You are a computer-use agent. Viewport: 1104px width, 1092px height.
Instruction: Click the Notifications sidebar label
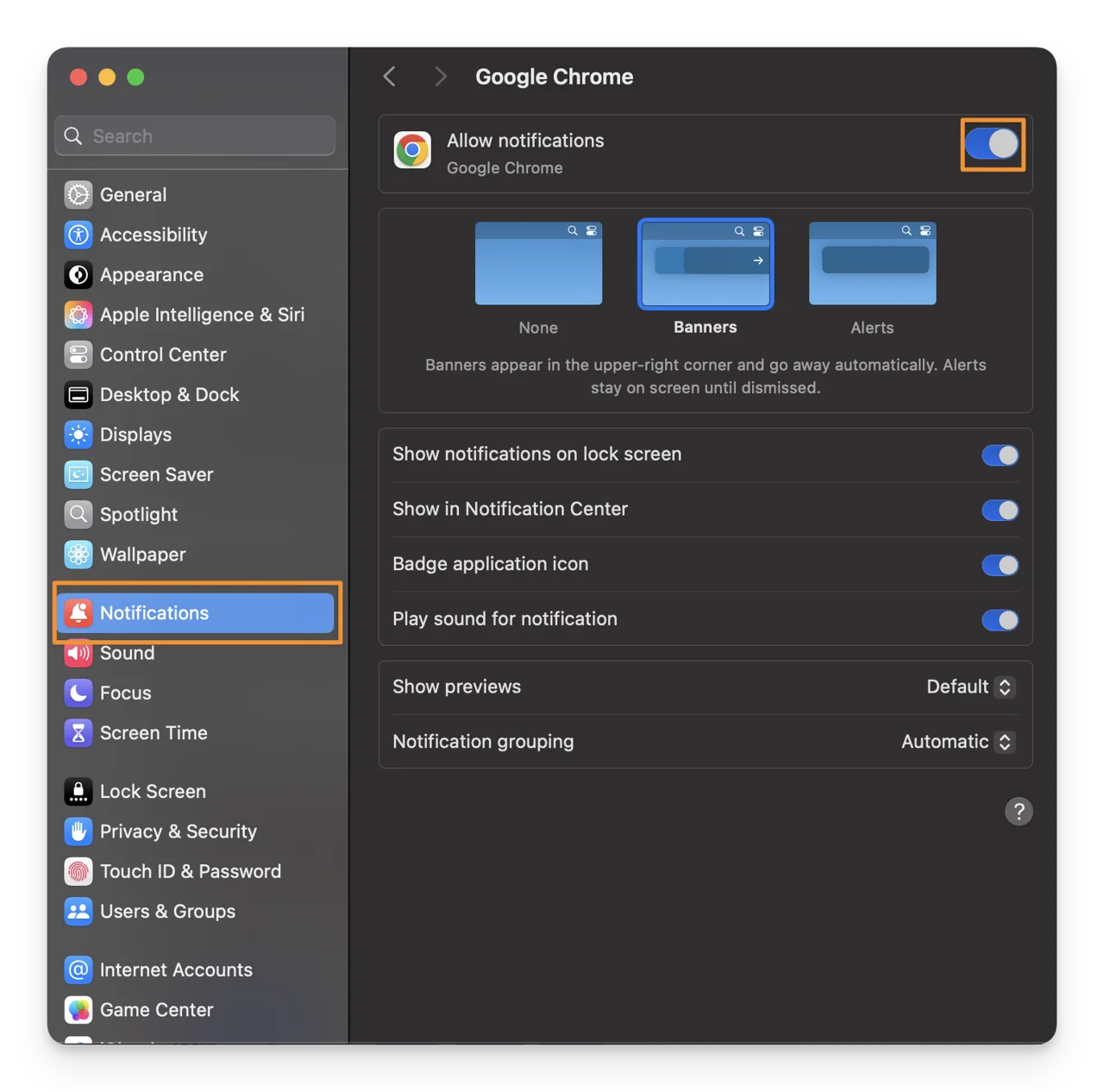click(x=154, y=612)
